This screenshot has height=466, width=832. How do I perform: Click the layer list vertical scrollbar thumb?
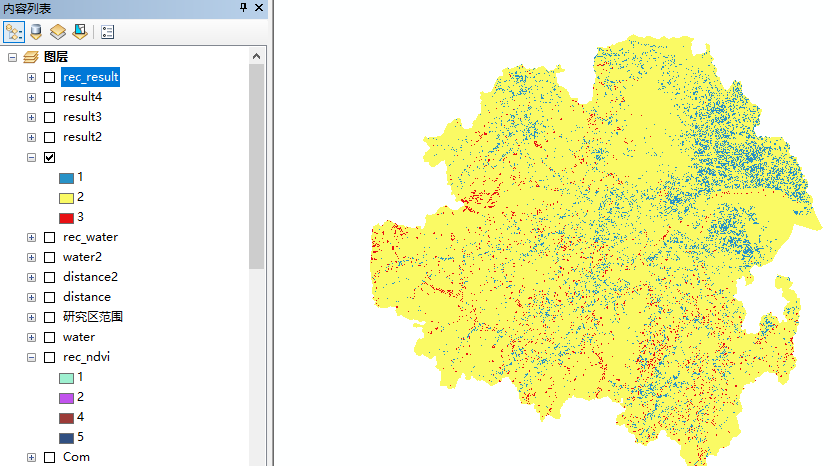coord(257,166)
